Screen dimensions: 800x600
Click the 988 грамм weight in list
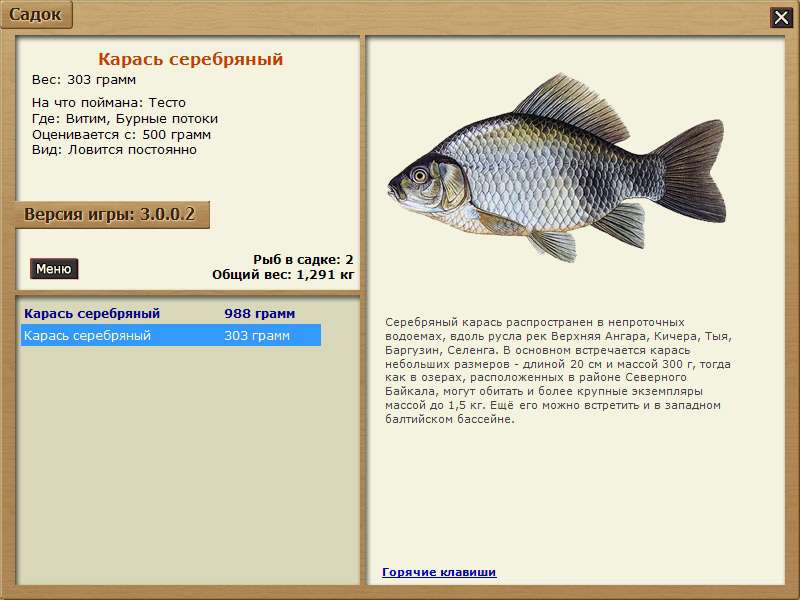coord(259,314)
